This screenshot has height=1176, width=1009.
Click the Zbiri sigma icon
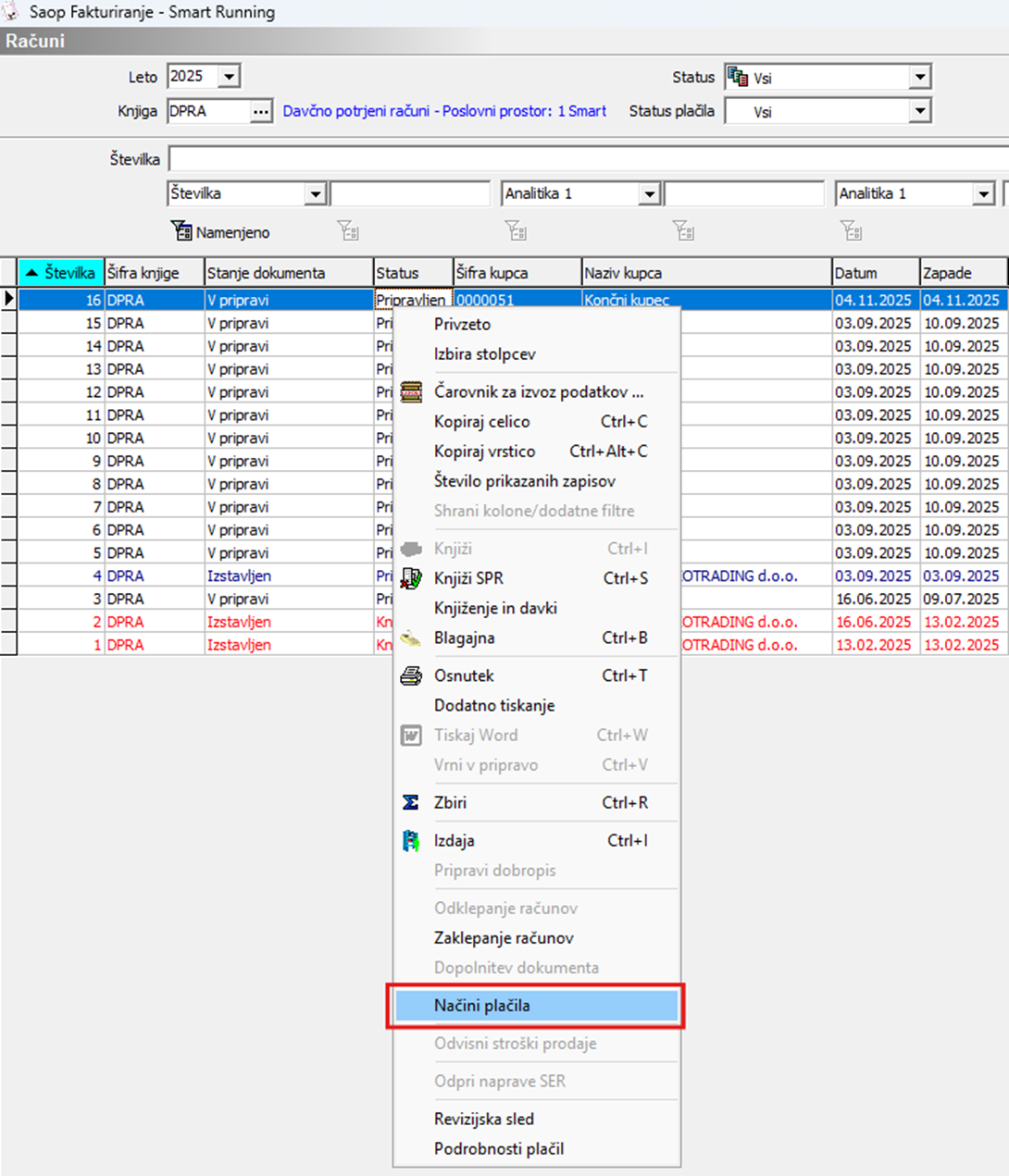(411, 802)
